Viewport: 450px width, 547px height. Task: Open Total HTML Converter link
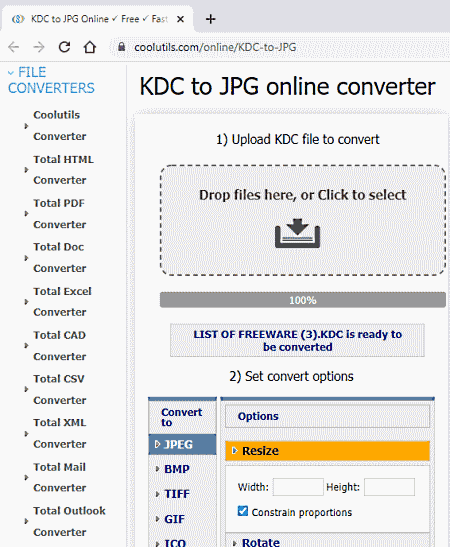pyautogui.click(x=63, y=170)
